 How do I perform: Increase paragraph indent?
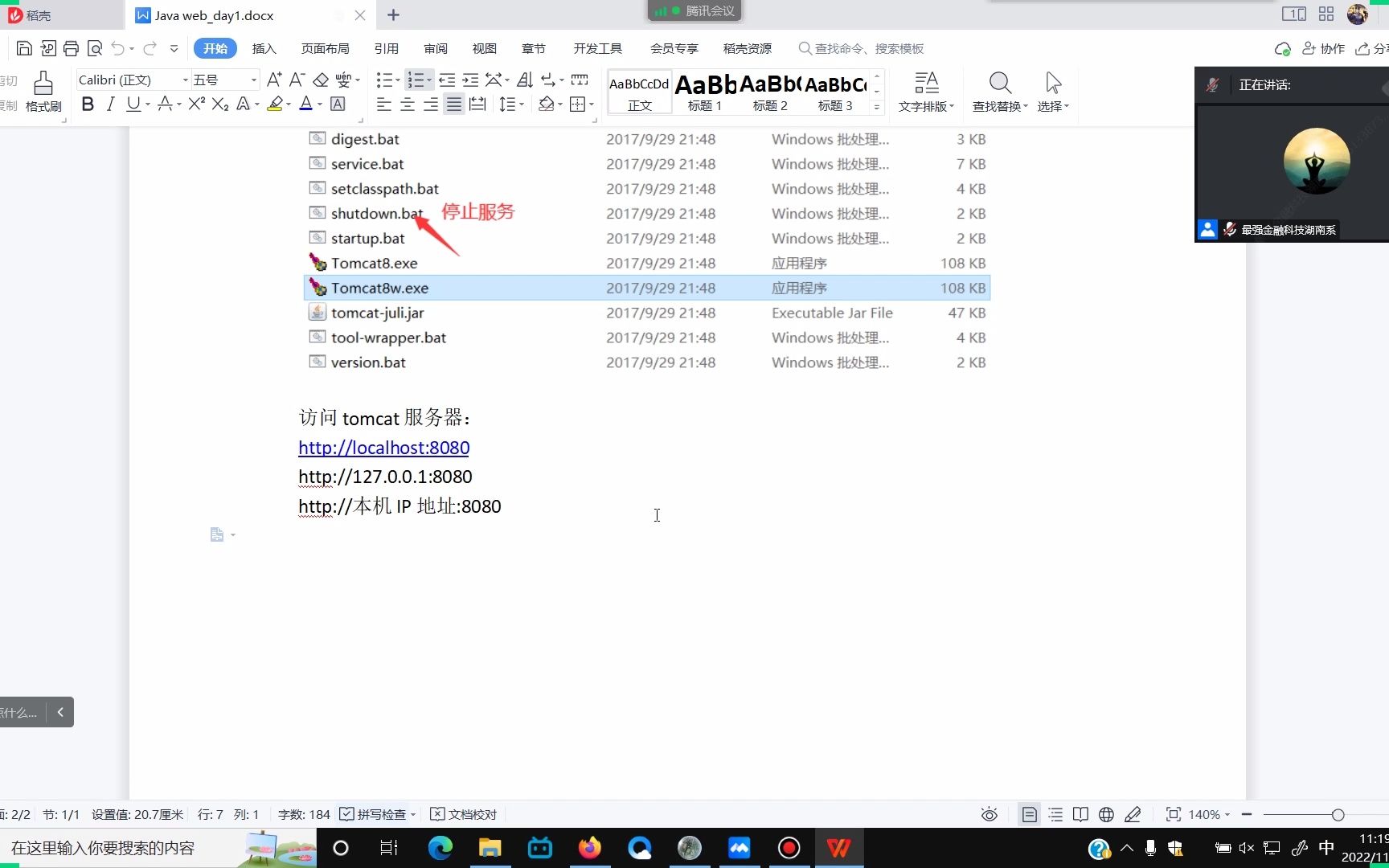coord(470,80)
